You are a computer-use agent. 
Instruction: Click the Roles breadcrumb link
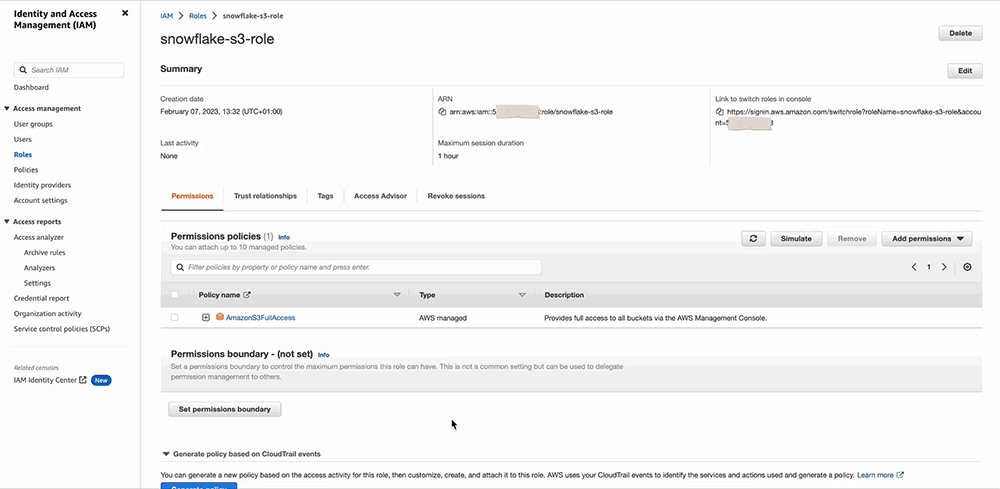(198, 16)
